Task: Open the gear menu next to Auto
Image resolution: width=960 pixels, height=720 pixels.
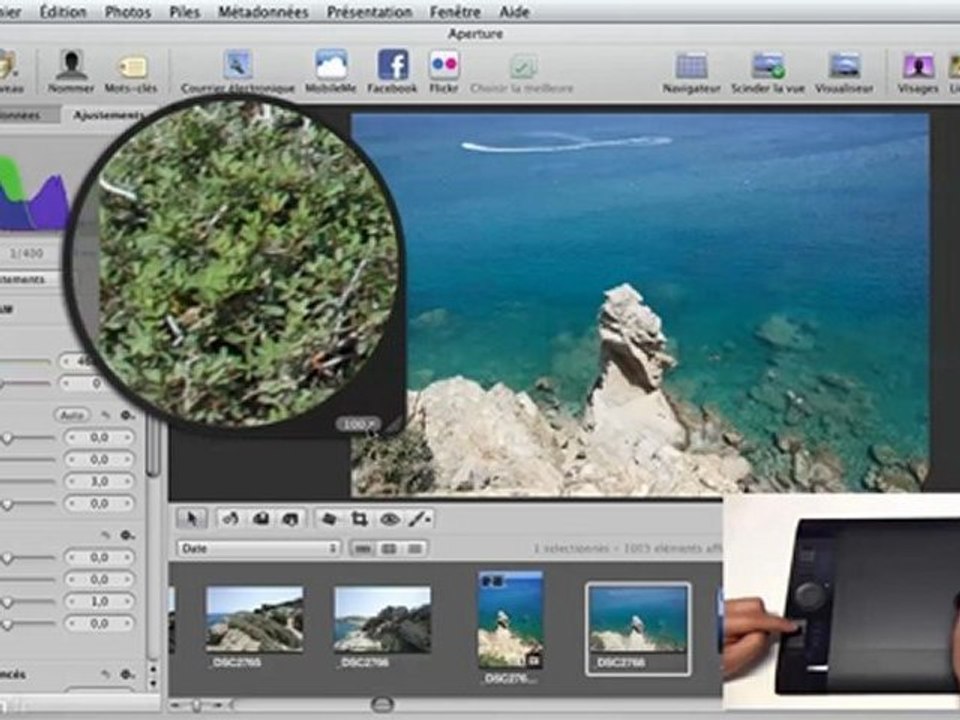Action: click(127, 415)
